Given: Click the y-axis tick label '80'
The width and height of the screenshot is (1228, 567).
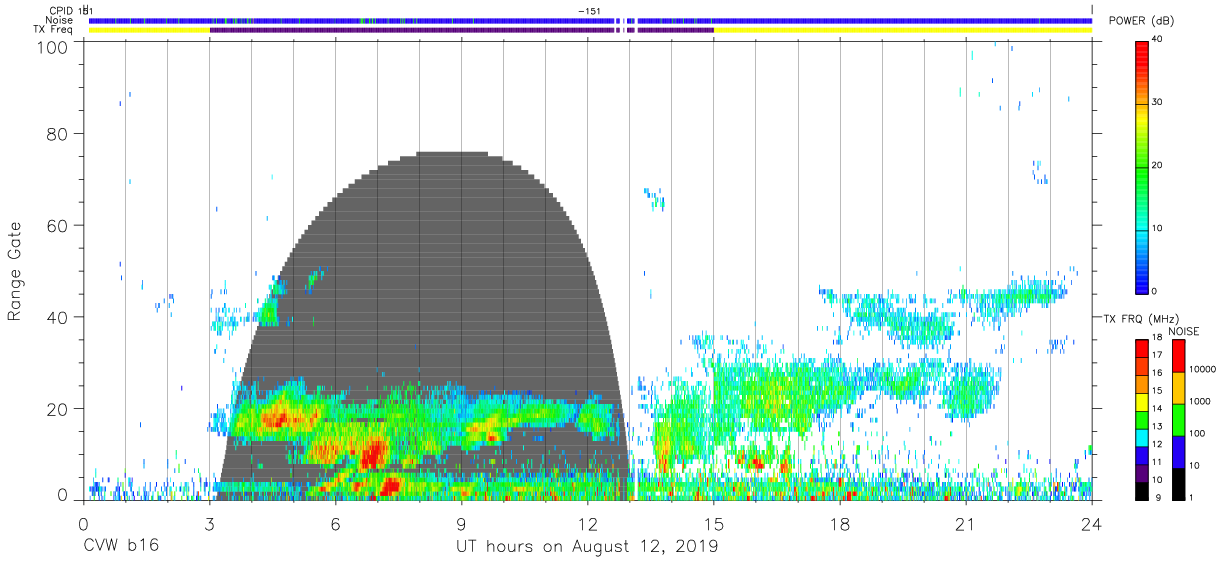Looking at the screenshot, I should 58,134.
